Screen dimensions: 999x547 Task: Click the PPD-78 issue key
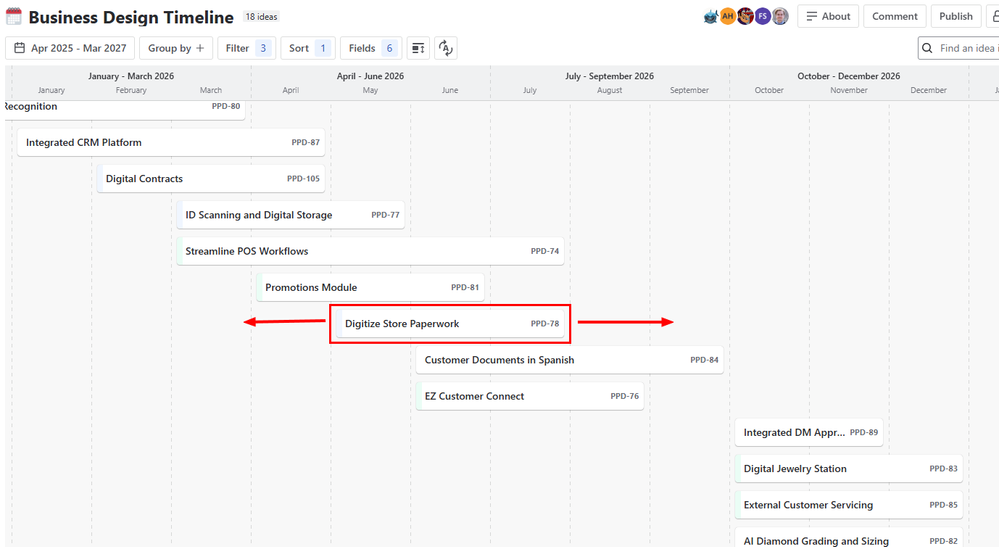pos(545,324)
